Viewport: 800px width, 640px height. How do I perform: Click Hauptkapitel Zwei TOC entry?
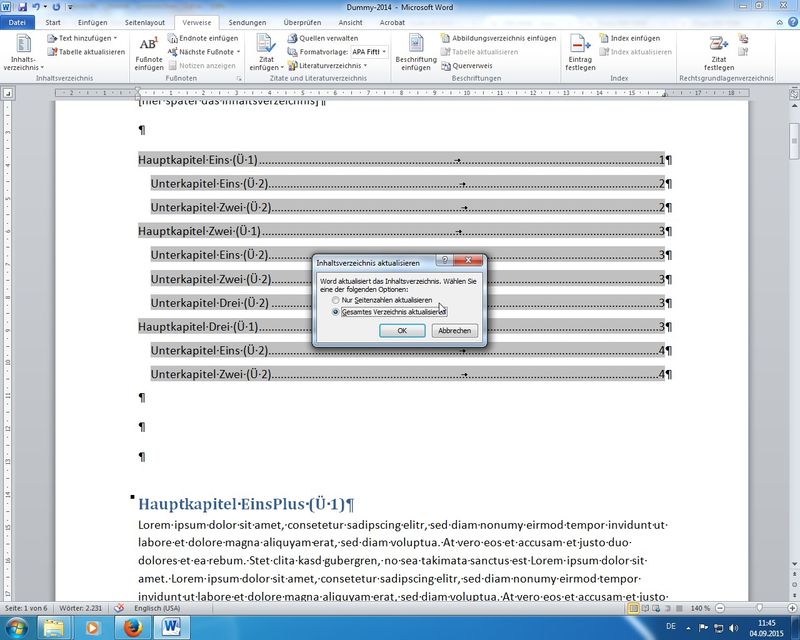(x=402, y=231)
